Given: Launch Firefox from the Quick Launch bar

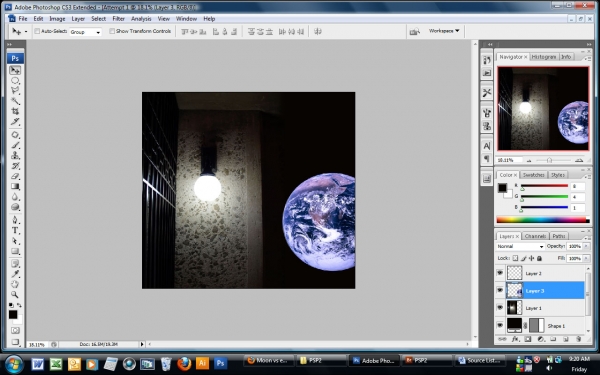Looking at the screenshot, I should tap(184, 363).
